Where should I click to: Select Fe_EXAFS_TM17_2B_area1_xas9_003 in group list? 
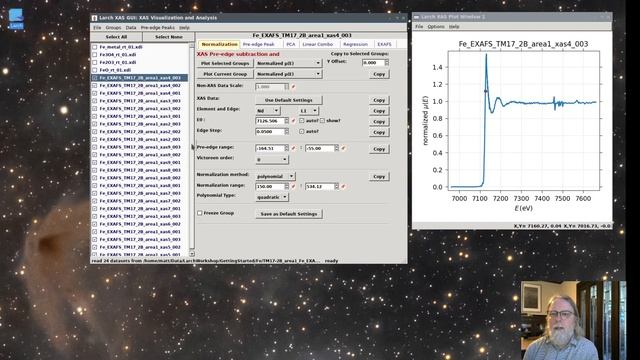pos(140,147)
